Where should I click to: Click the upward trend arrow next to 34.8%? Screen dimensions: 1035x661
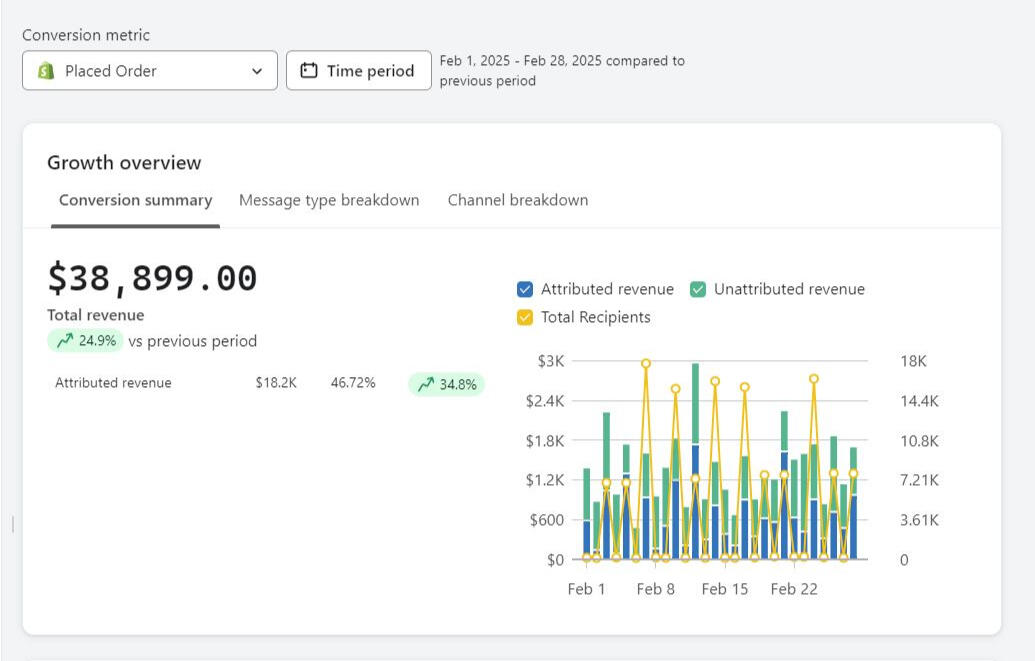pyautogui.click(x=426, y=384)
